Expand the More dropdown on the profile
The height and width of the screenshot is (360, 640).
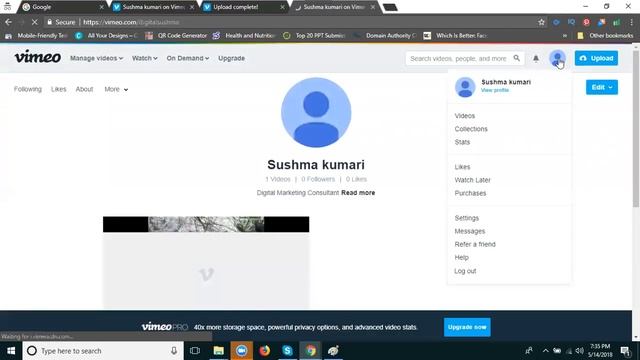click(x=116, y=89)
